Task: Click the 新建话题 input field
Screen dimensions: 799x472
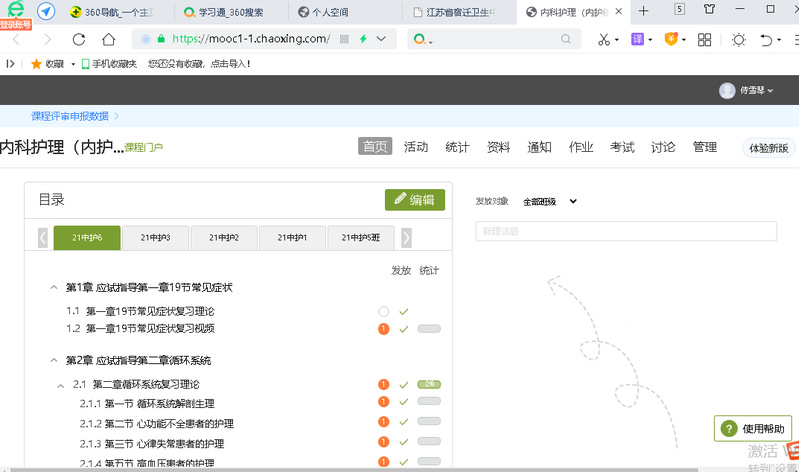Action: (x=626, y=231)
